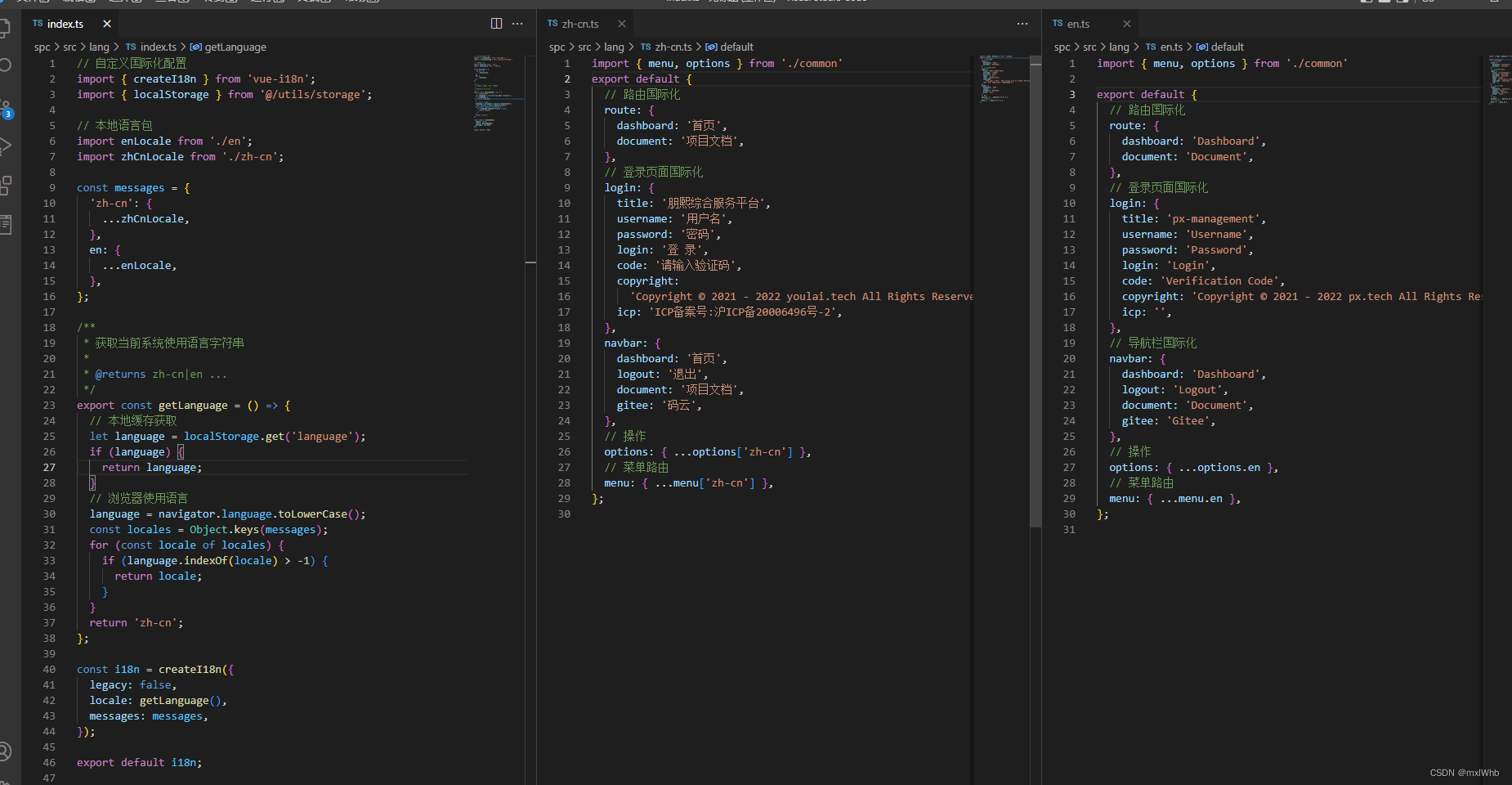Close the en.ts tab
1512x785 pixels.
[1127, 24]
